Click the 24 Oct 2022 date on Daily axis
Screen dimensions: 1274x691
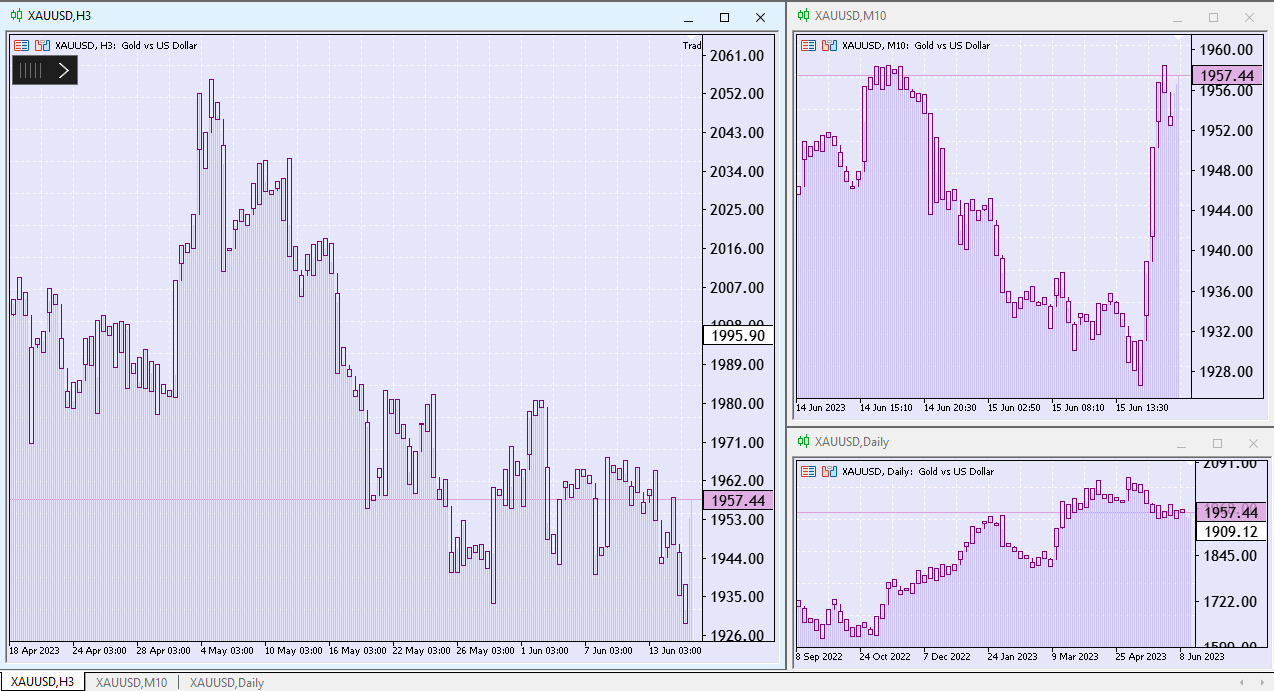[x=885, y=657]
